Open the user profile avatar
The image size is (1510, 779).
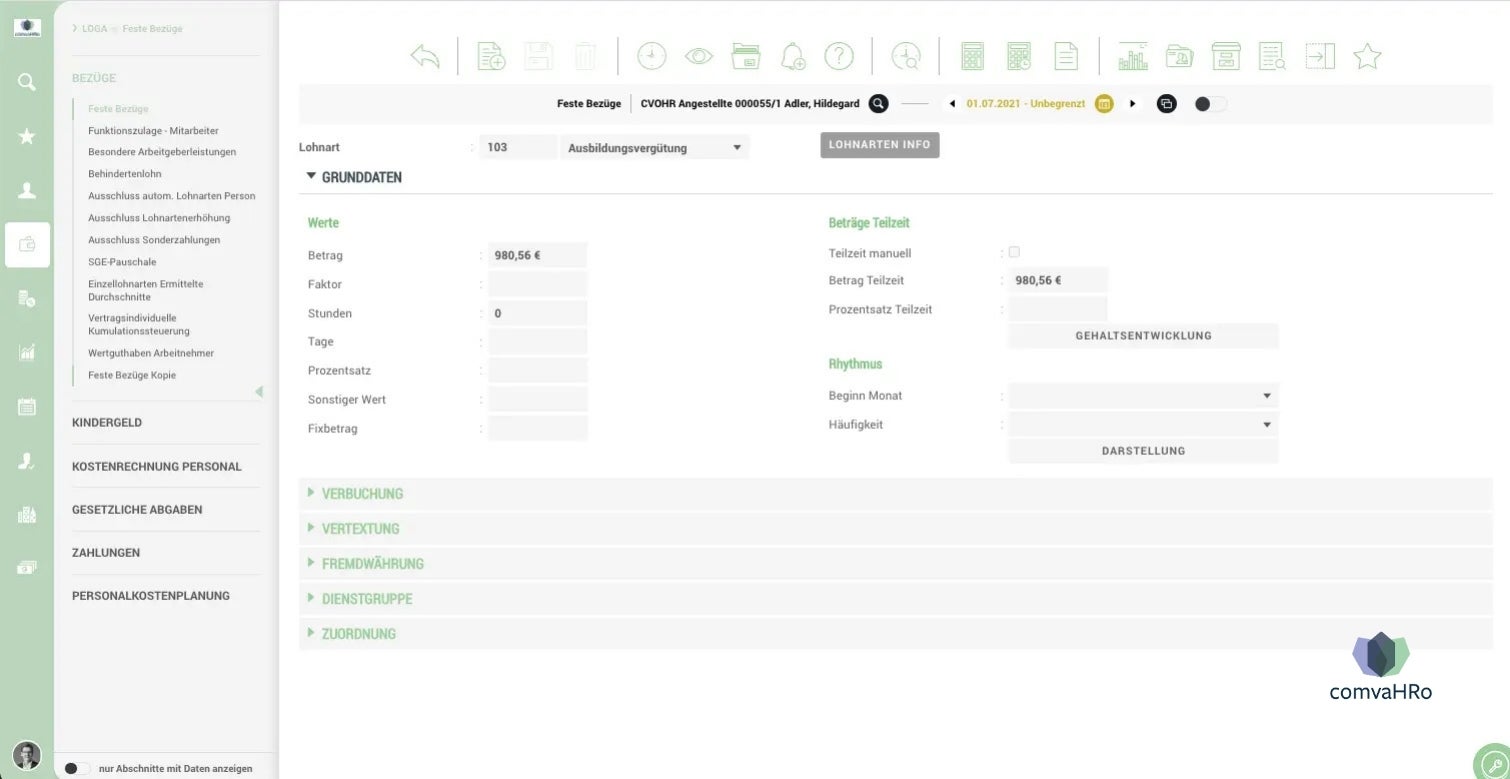pos(27,755)
